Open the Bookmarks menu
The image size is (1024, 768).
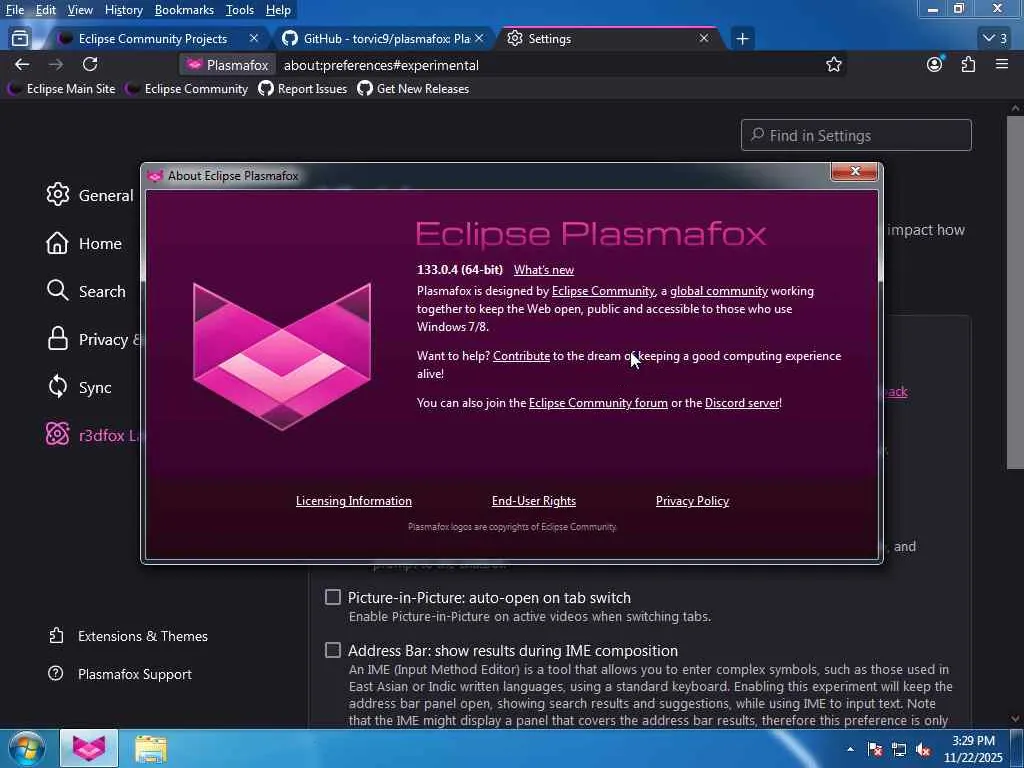[x=184, y=10]
